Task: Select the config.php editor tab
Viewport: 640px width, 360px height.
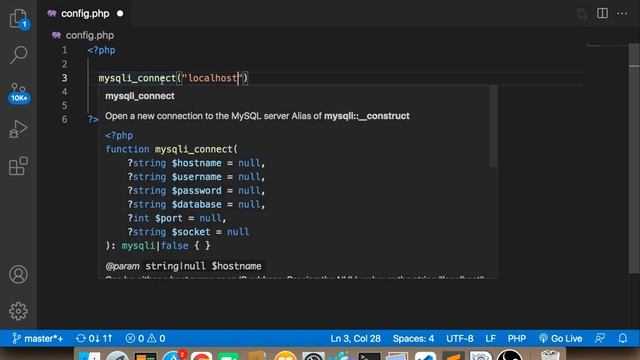Action: 85,14
